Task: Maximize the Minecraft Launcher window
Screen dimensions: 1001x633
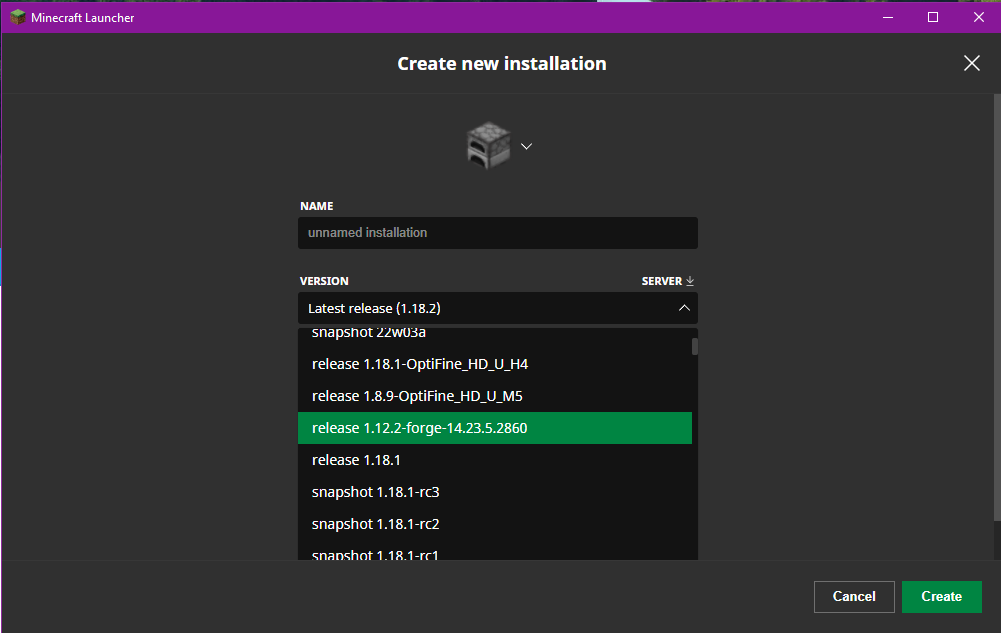Action: click(x=933, y=17)
